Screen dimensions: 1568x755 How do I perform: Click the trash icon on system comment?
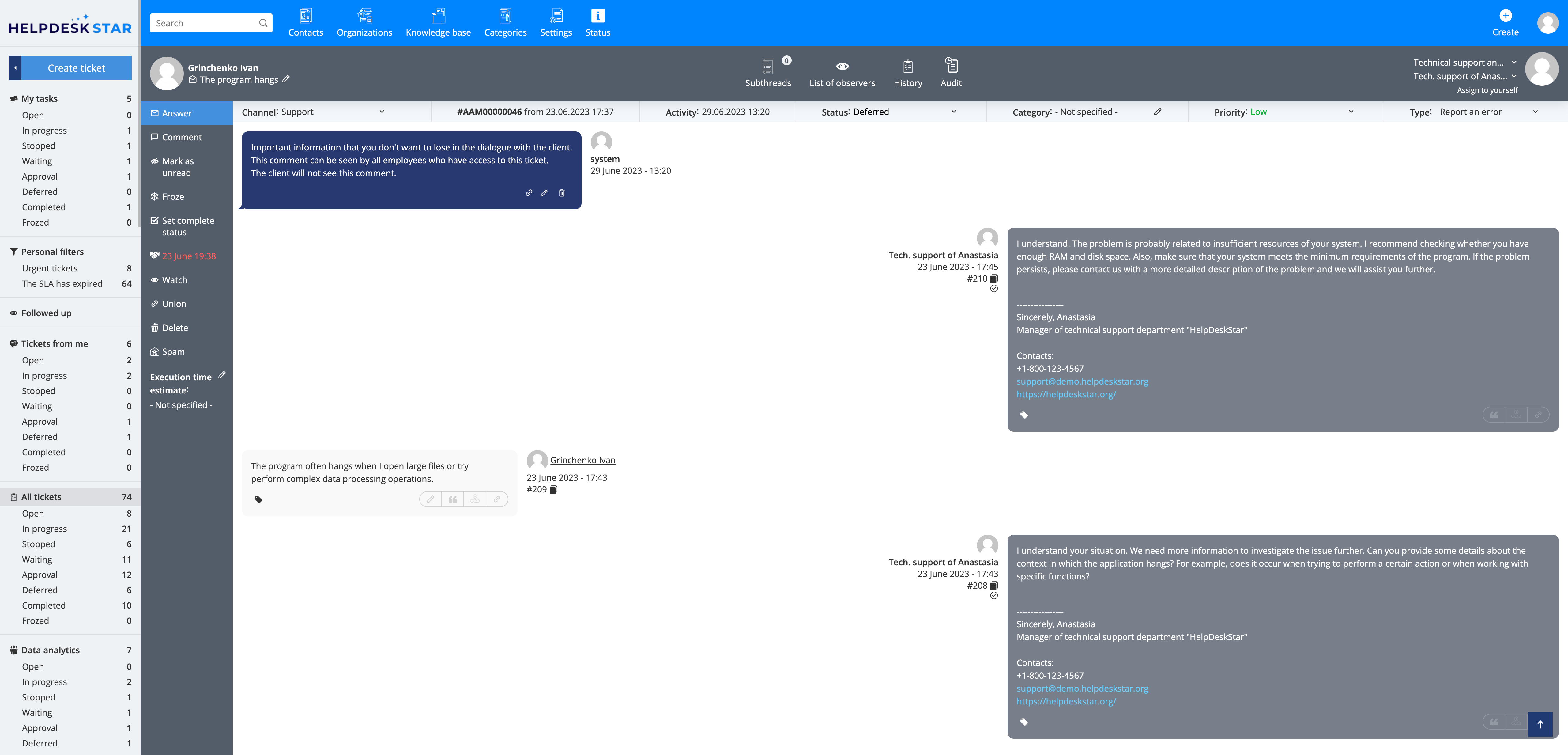[561, 193]
